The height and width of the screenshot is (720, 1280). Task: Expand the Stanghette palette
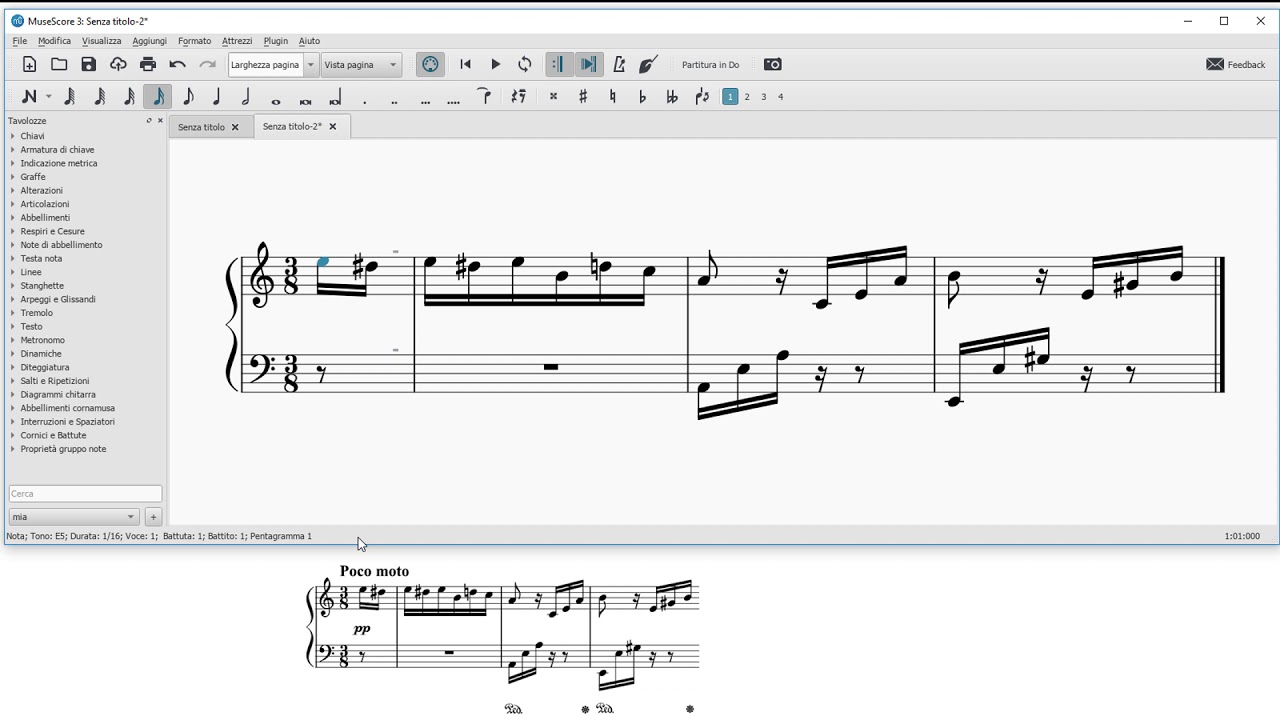pos(42,286)
